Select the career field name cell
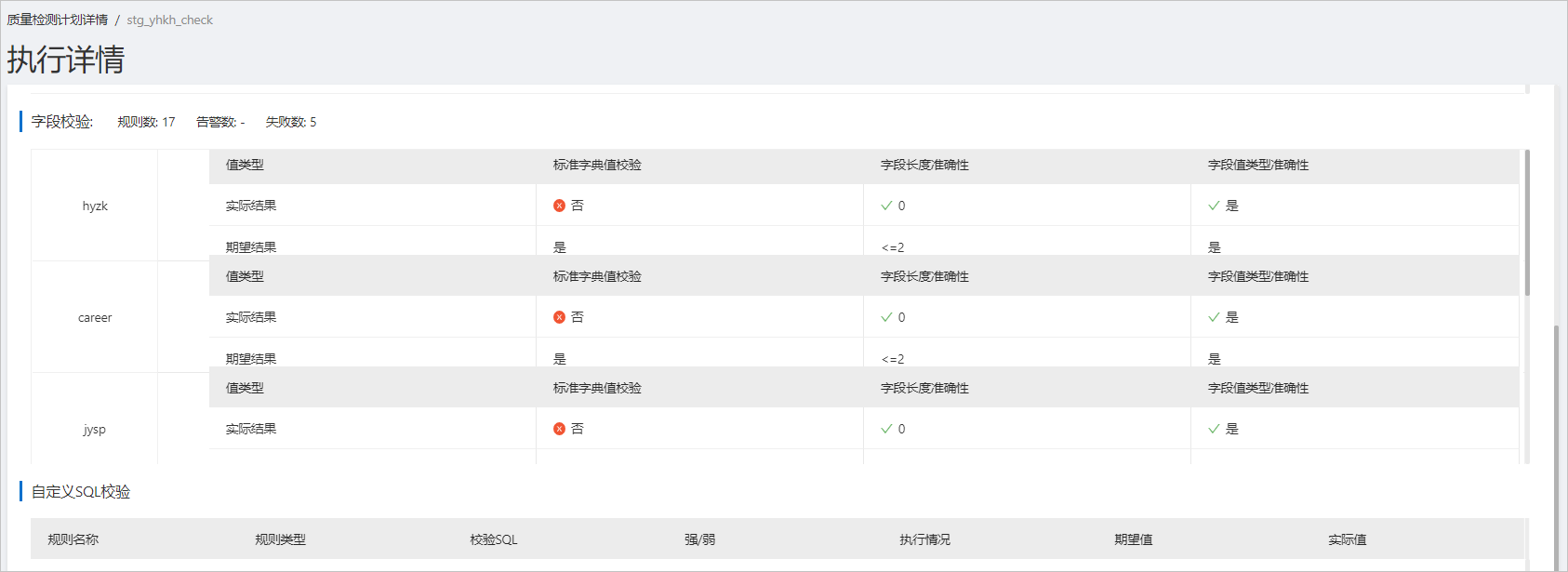Screen dimensions: 1568x572 point(95,317)
